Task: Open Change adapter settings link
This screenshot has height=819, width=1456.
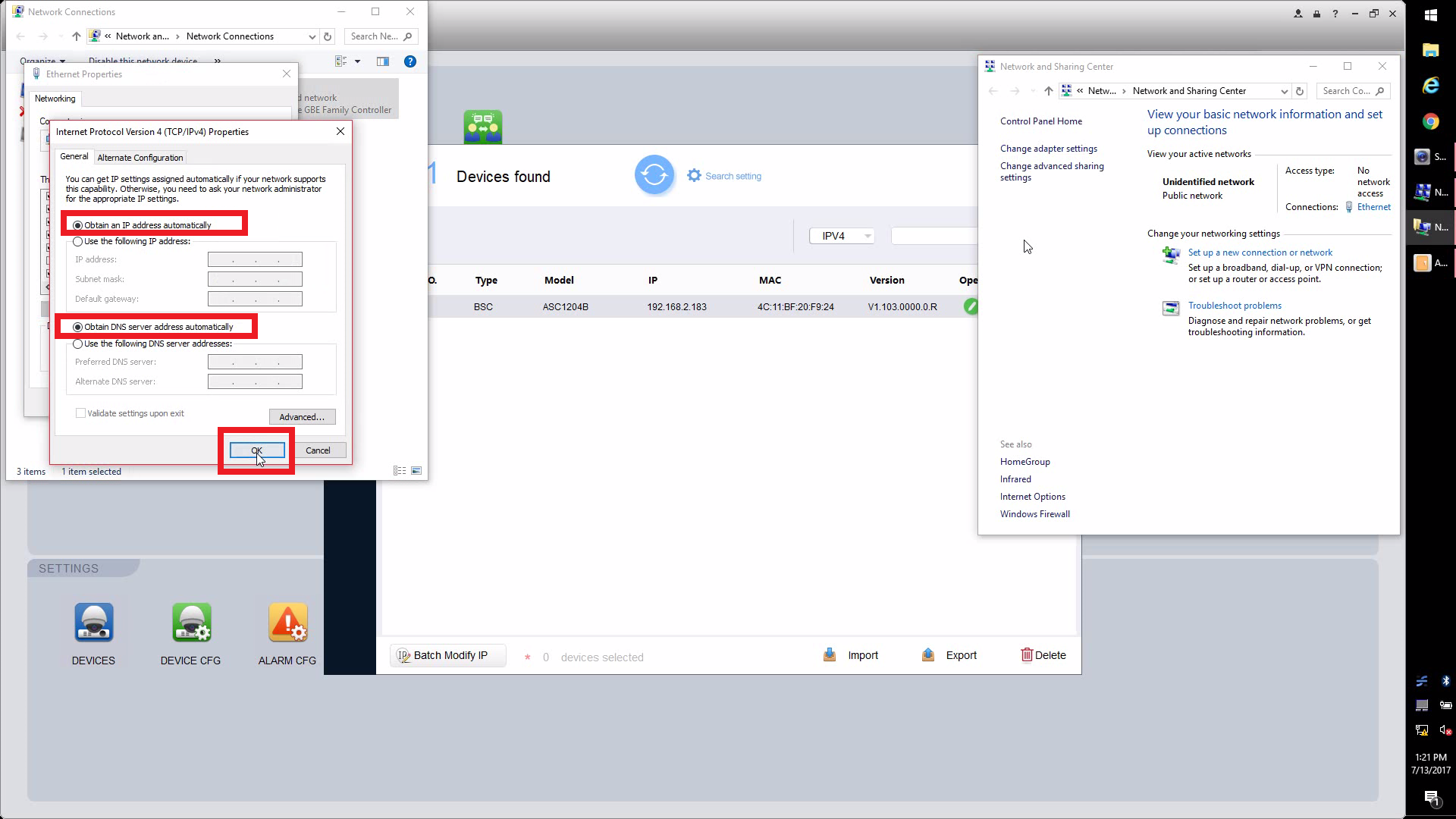Action: point(1048,149)
